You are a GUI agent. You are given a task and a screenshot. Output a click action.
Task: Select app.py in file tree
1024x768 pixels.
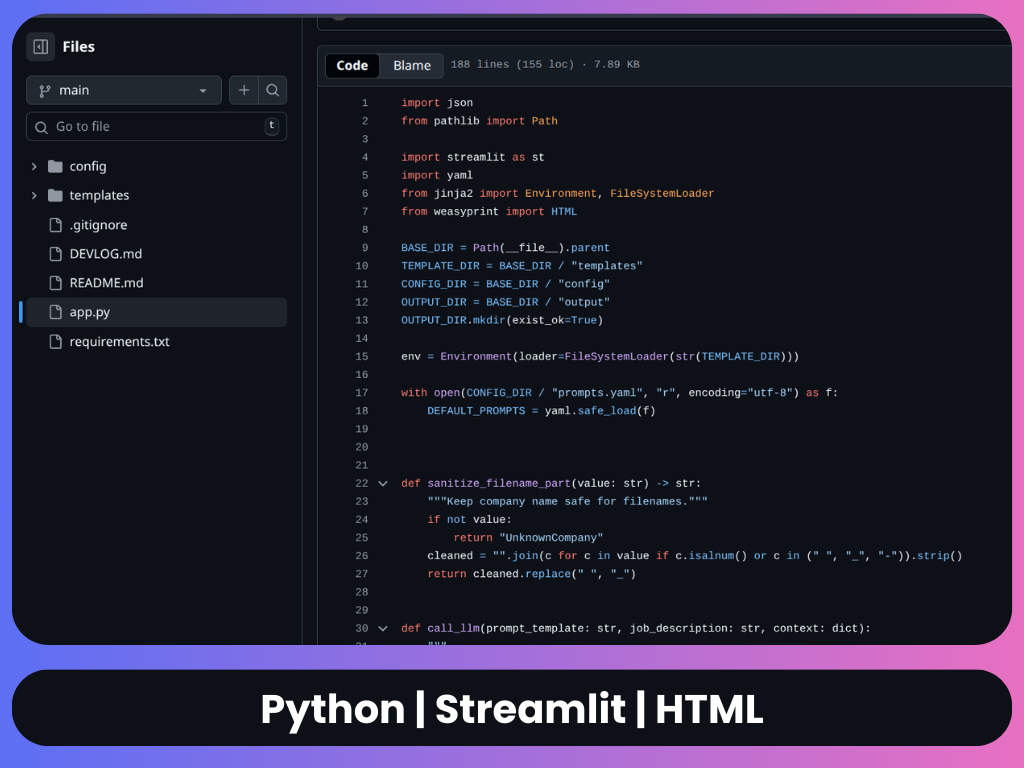click(x=90, y=312)
